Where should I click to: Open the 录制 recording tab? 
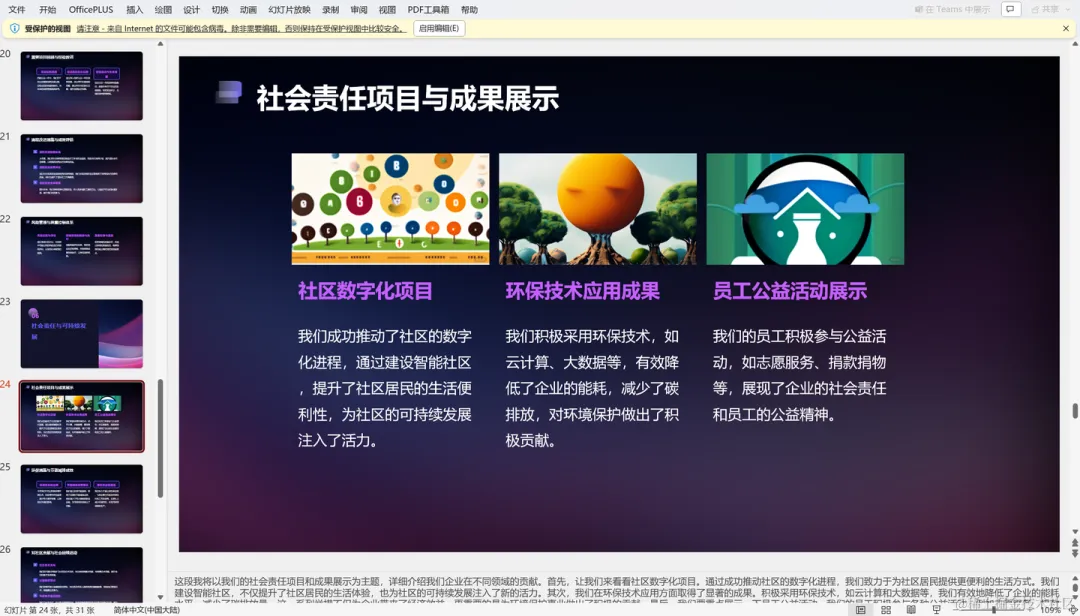[331, 10]
